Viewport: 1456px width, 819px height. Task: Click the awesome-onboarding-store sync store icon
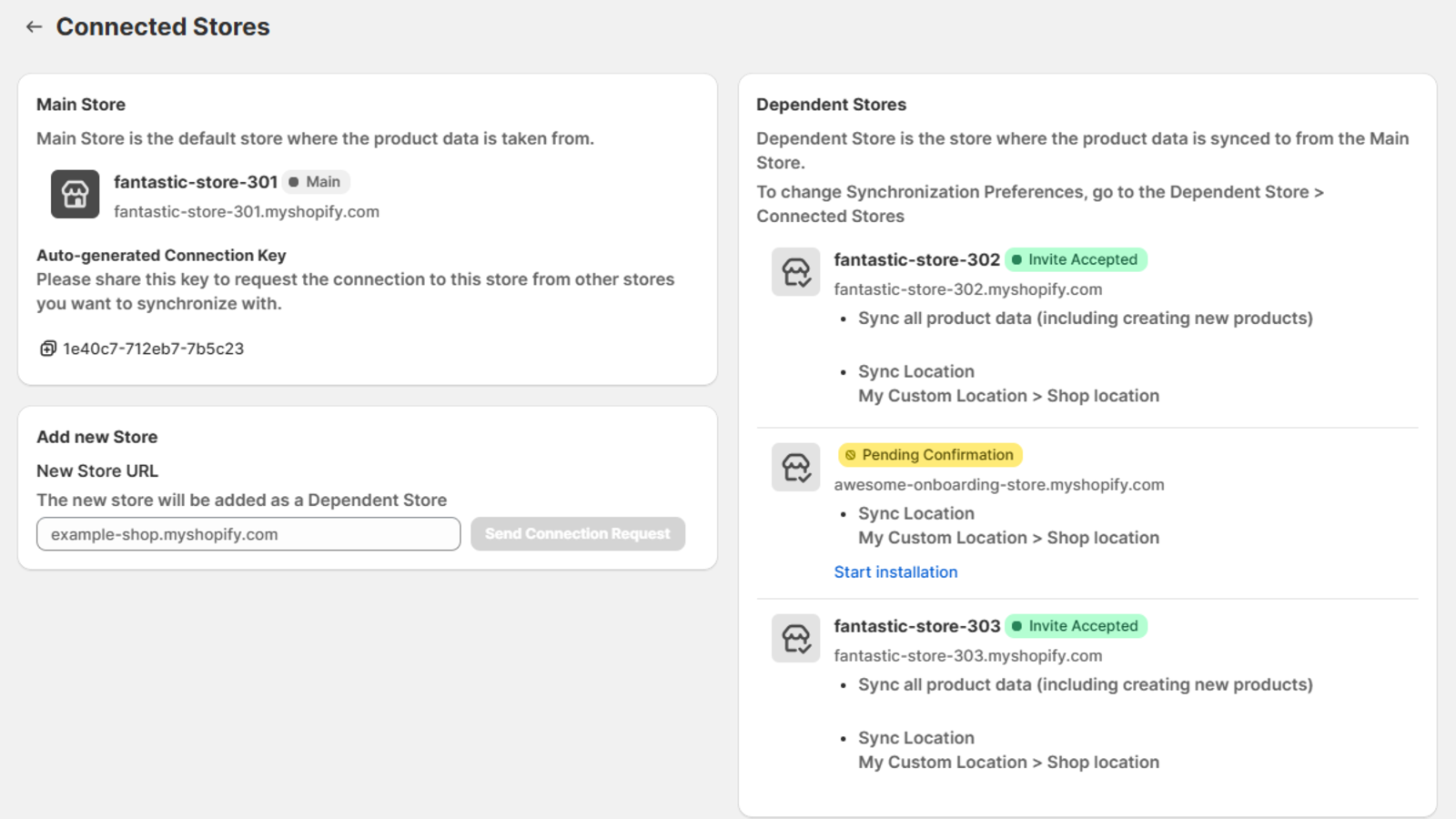[795, 467]
